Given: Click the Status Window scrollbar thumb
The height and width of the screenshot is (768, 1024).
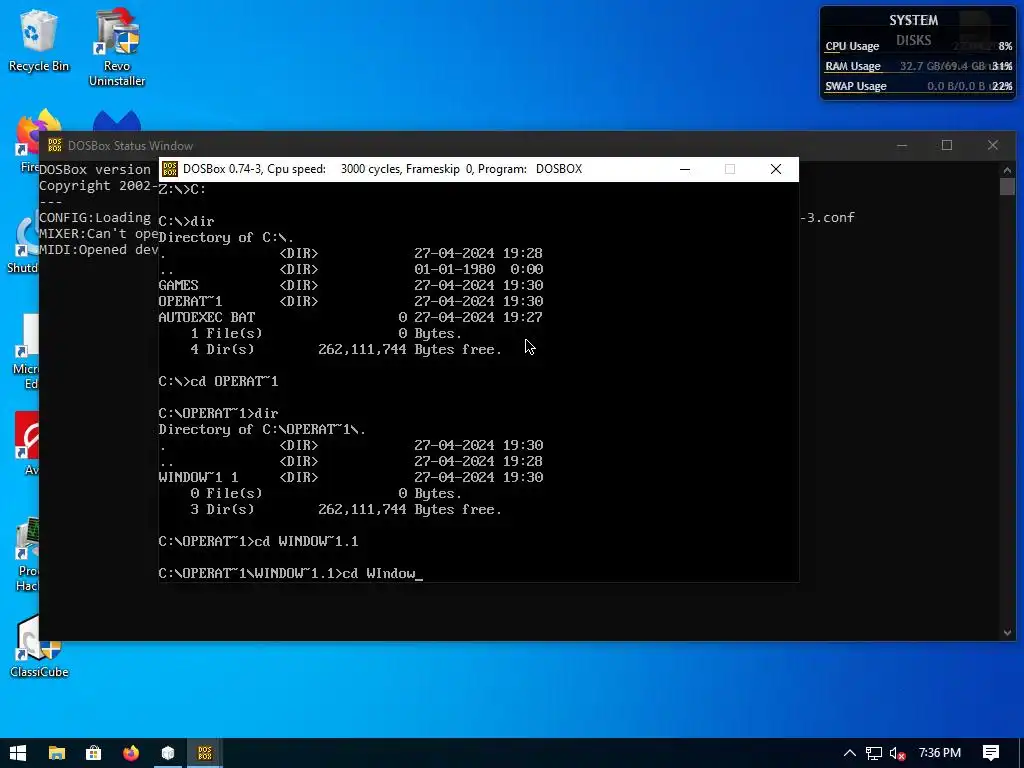Looking at the screenshot, I should (1007, 186).
